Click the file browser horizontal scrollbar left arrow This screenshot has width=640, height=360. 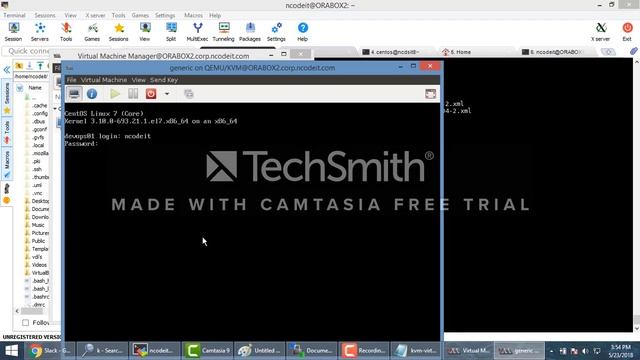click(17, 311)
